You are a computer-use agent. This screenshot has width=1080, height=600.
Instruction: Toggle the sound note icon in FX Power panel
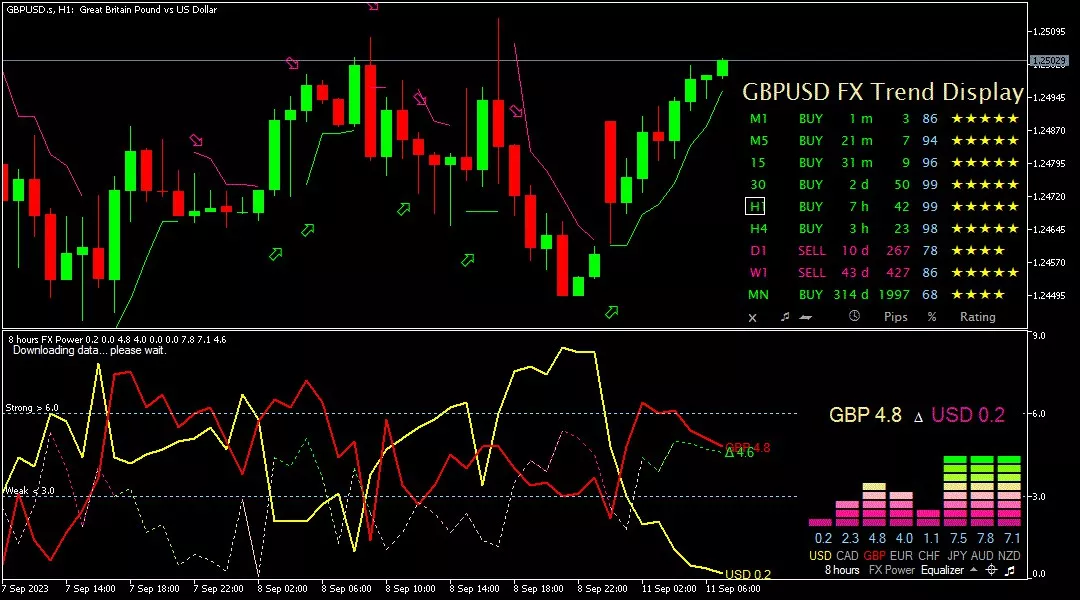1011,570
